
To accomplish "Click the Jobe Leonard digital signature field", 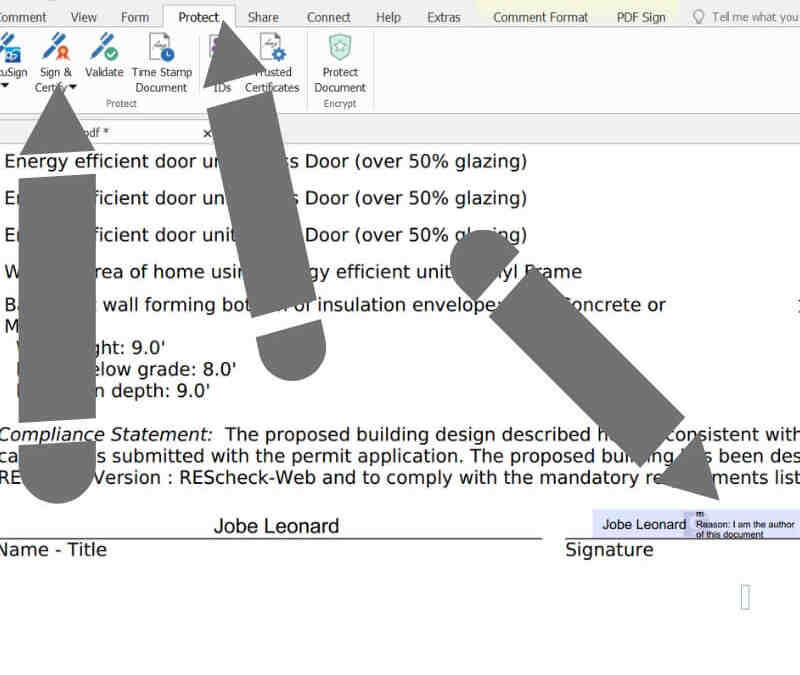I will [x=696, y=524].
